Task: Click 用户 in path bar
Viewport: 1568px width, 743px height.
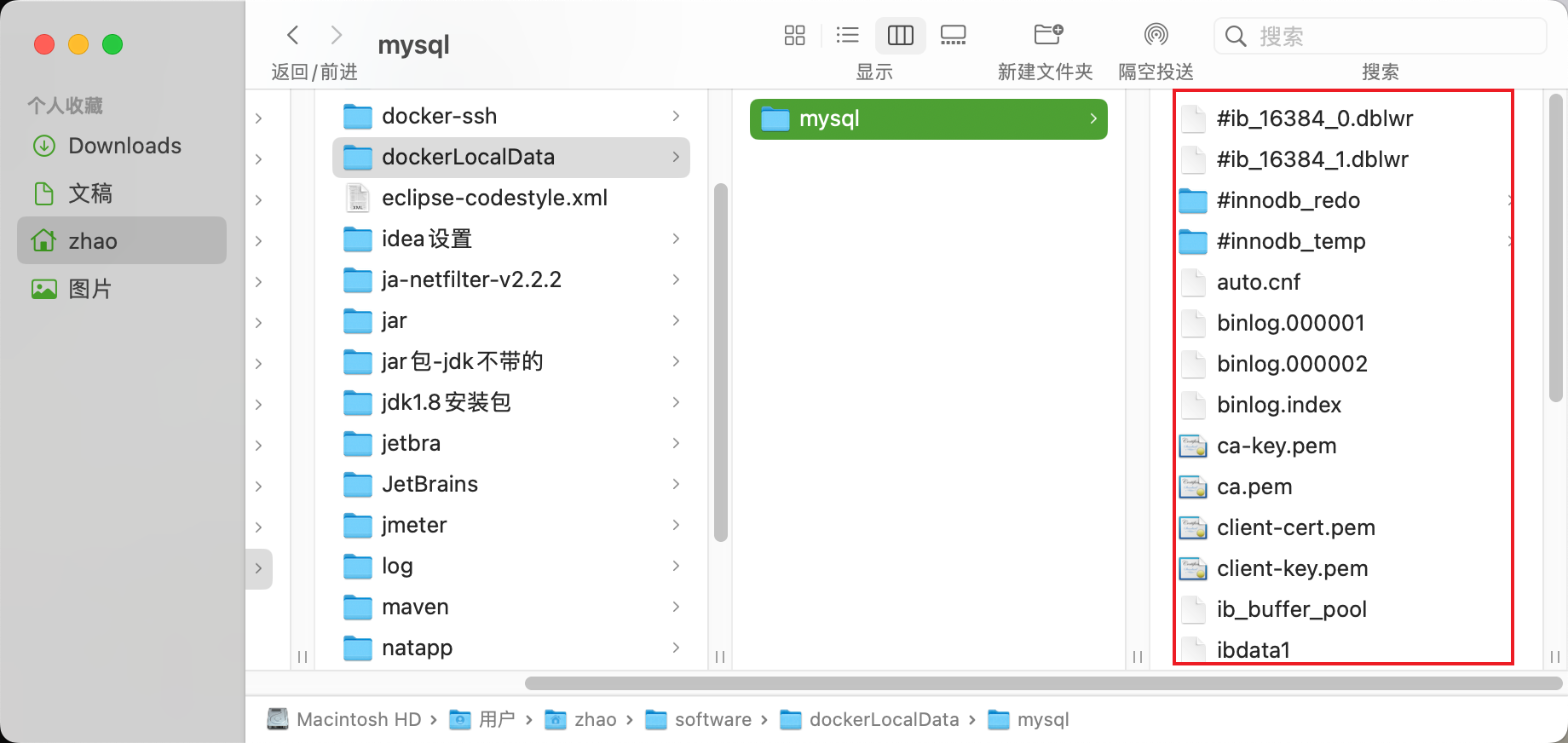Action: point(482,720)
